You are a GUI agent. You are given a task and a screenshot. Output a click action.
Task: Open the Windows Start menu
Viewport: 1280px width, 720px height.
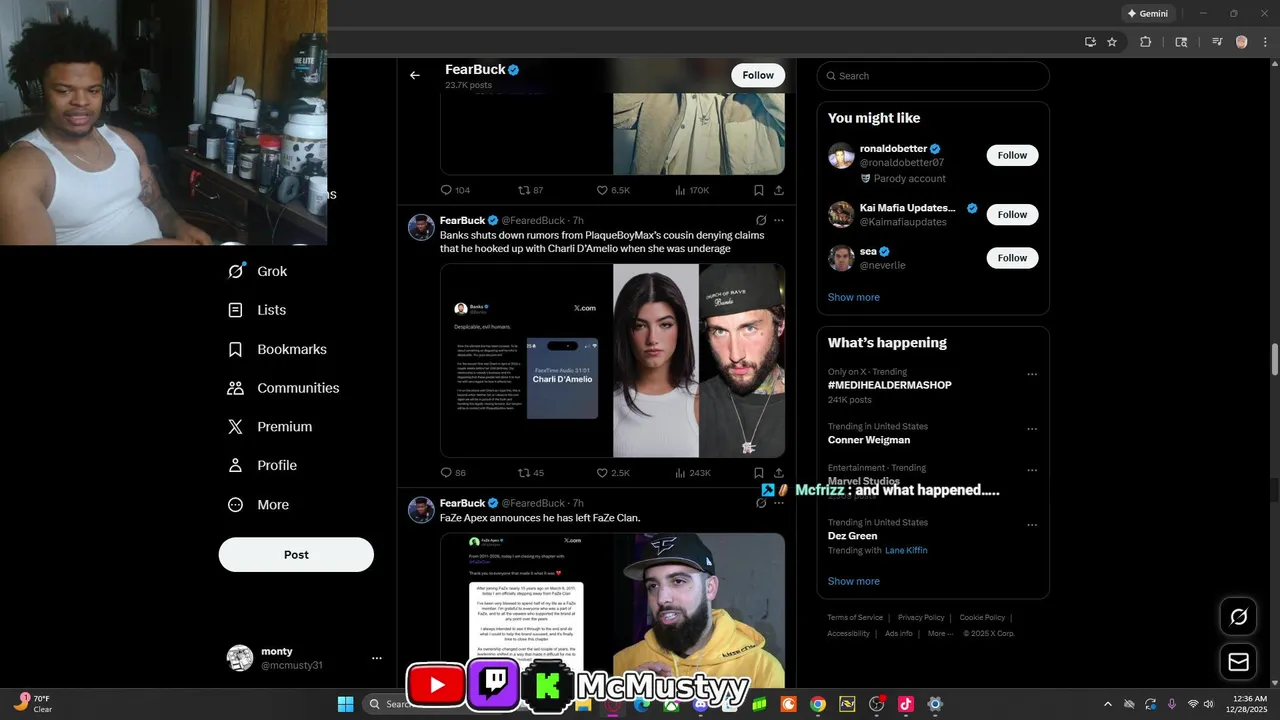(x=345, y=704)
